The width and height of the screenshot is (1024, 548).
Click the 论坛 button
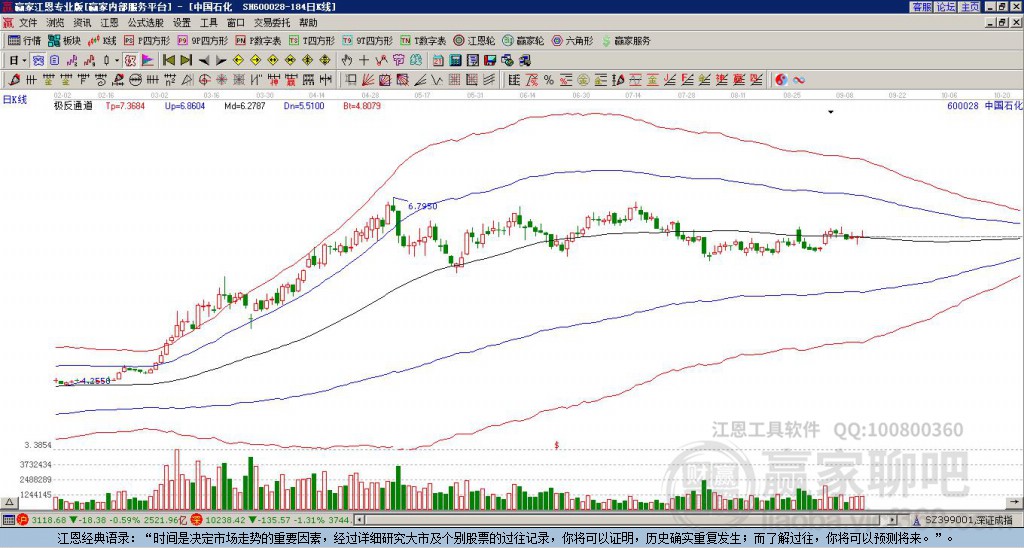[946, 7]
